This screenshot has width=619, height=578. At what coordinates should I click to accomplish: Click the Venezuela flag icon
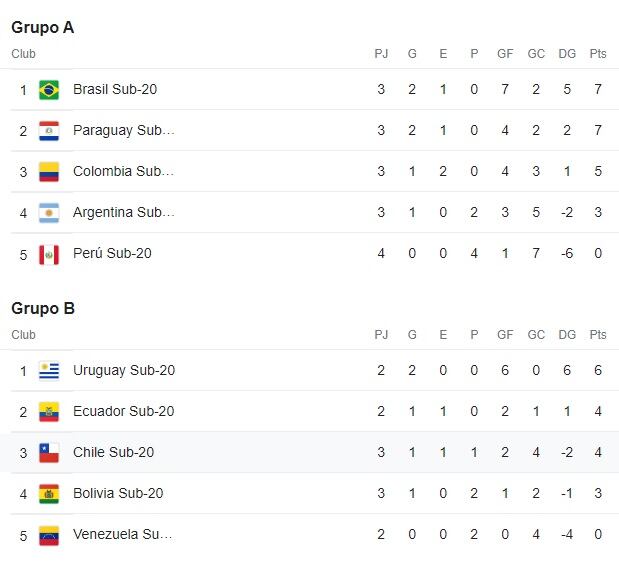coord(49,536)
